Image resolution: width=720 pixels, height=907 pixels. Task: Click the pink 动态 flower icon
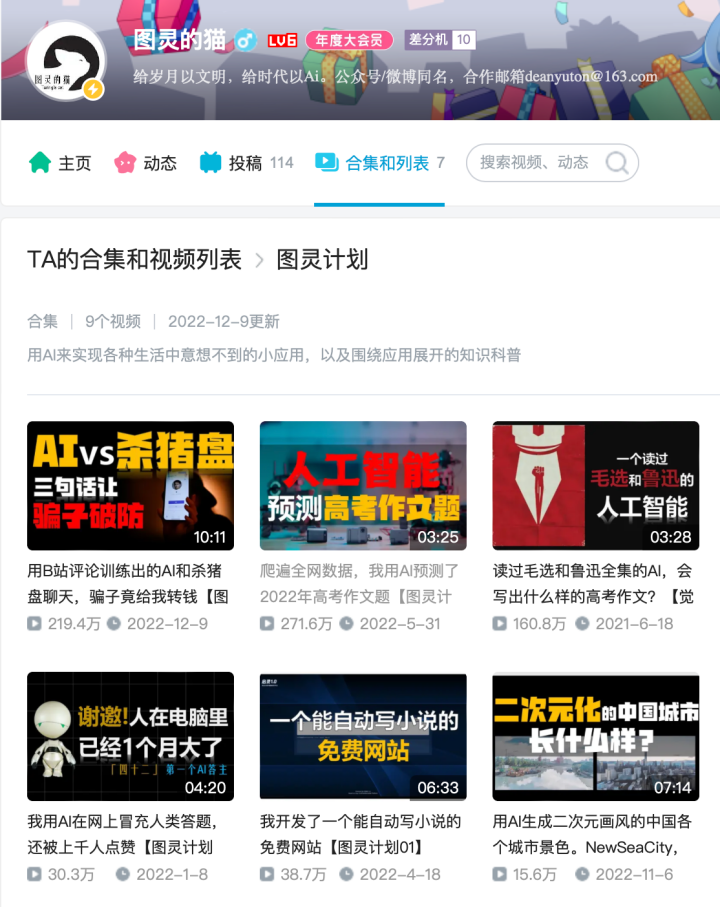click(x=125, y=163)
